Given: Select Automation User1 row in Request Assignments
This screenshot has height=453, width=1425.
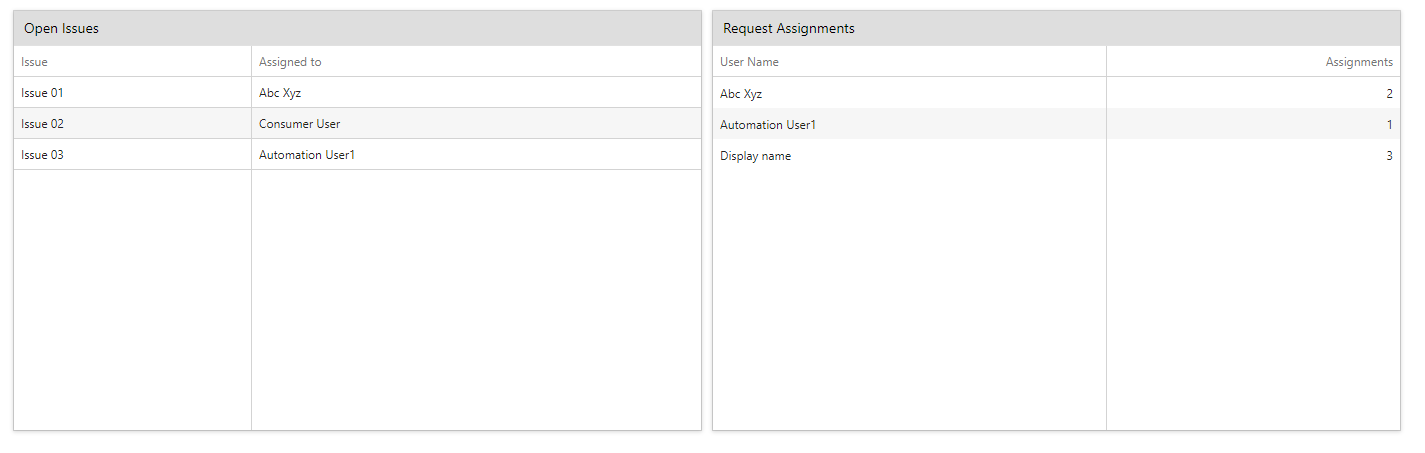Looking at the screenshot, I should coord(1056,125).
